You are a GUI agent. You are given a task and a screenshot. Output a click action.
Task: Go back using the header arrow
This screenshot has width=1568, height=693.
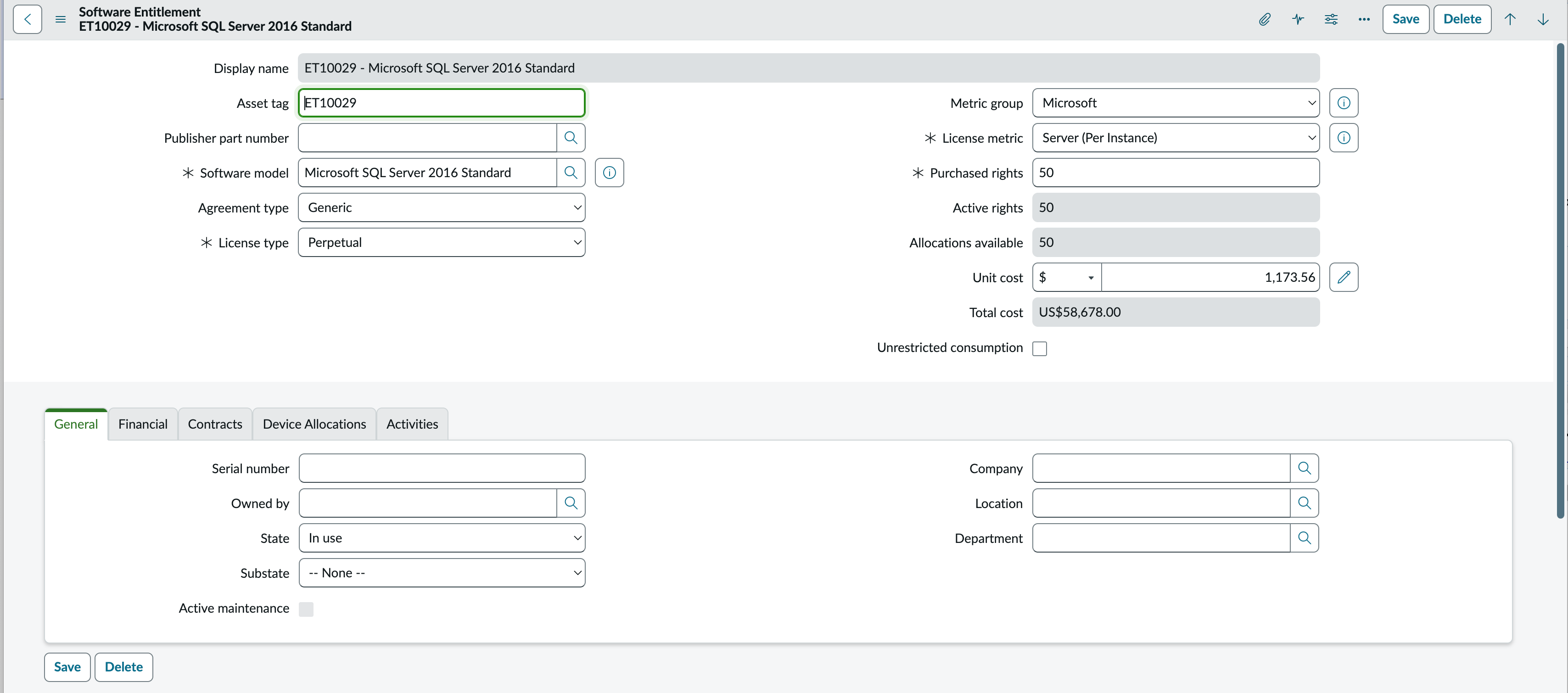click(28, 19)
